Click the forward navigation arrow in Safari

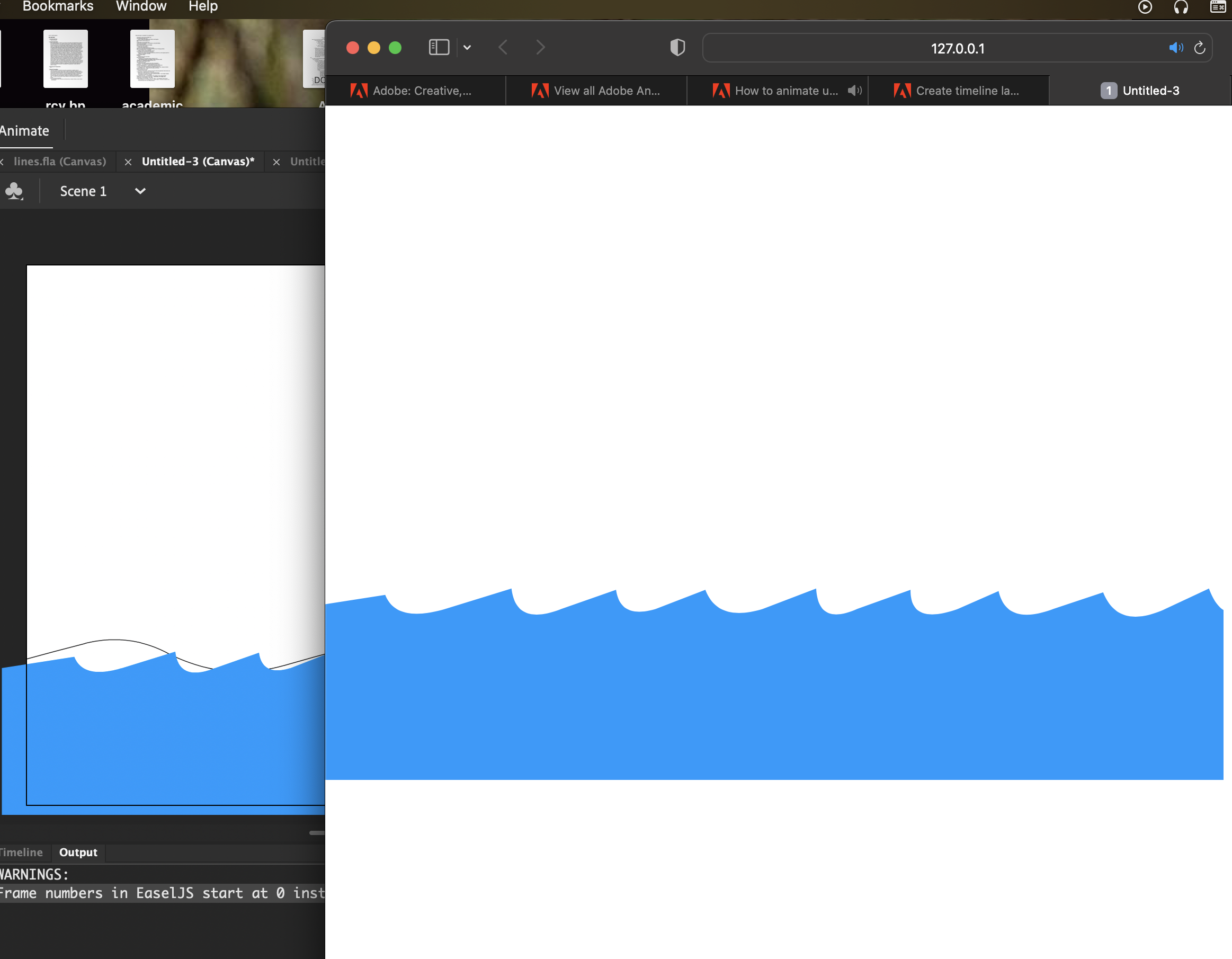(540, 47)
